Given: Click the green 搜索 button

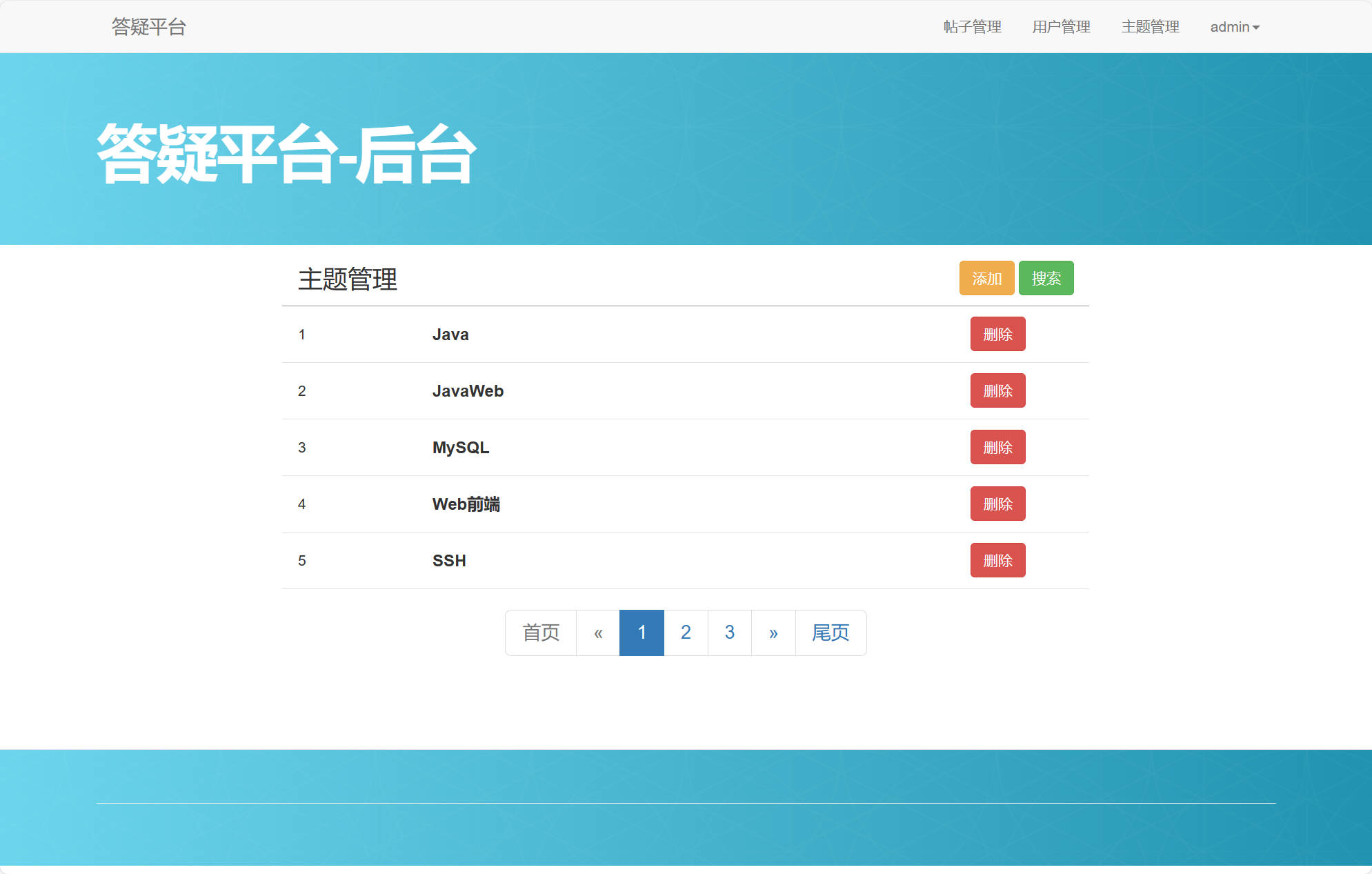Looking at the screenshot, I should (1046, 278).
